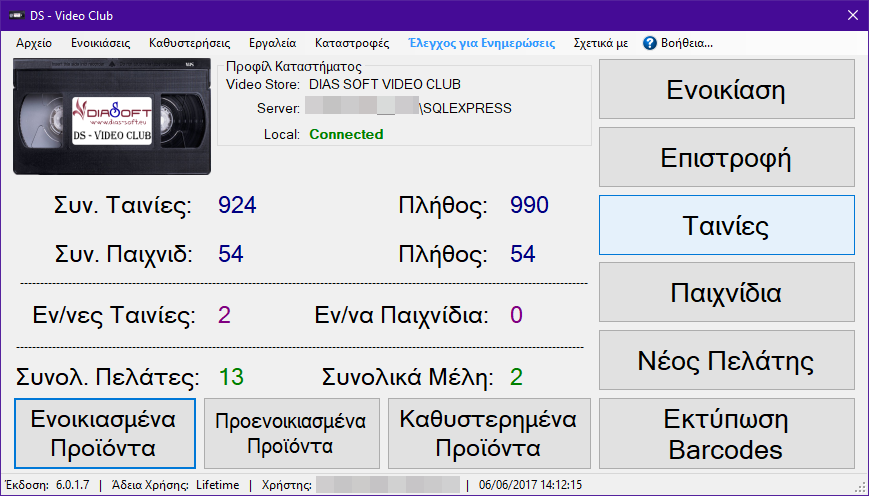Viewport: 869px width, 496px height.
Task: Click the Ενοικίαση button
Action: (727, 89)
